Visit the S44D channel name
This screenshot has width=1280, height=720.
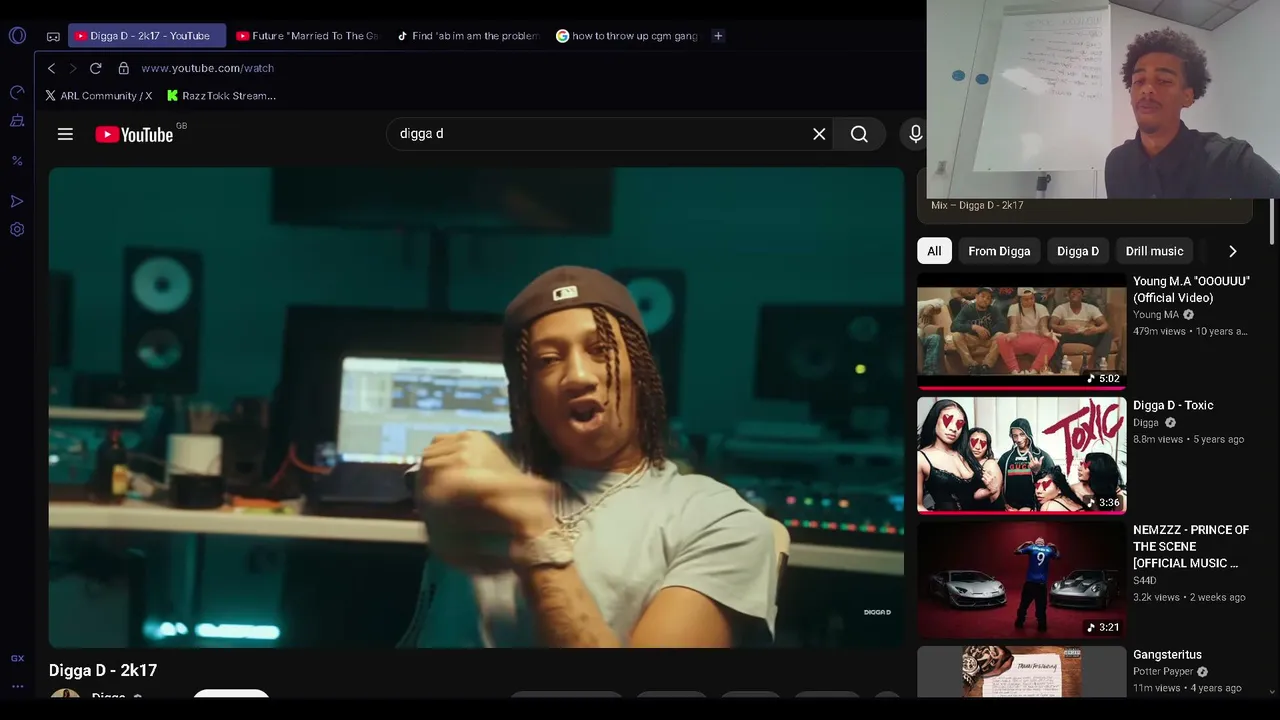1145,580
